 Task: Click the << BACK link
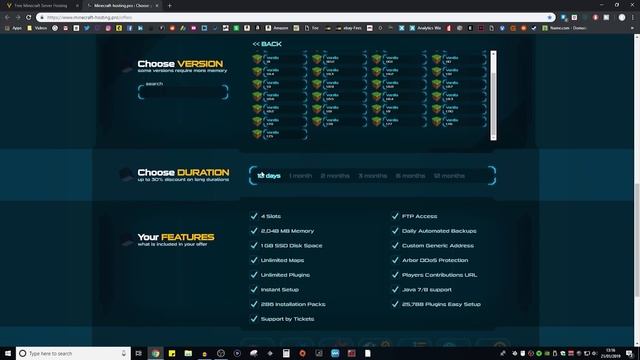[x=267, y=44]
